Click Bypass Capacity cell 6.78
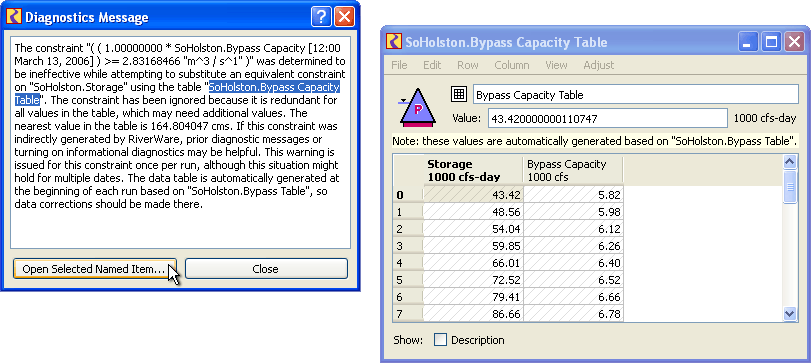The image size is (811, 363). tap(573, 313)
